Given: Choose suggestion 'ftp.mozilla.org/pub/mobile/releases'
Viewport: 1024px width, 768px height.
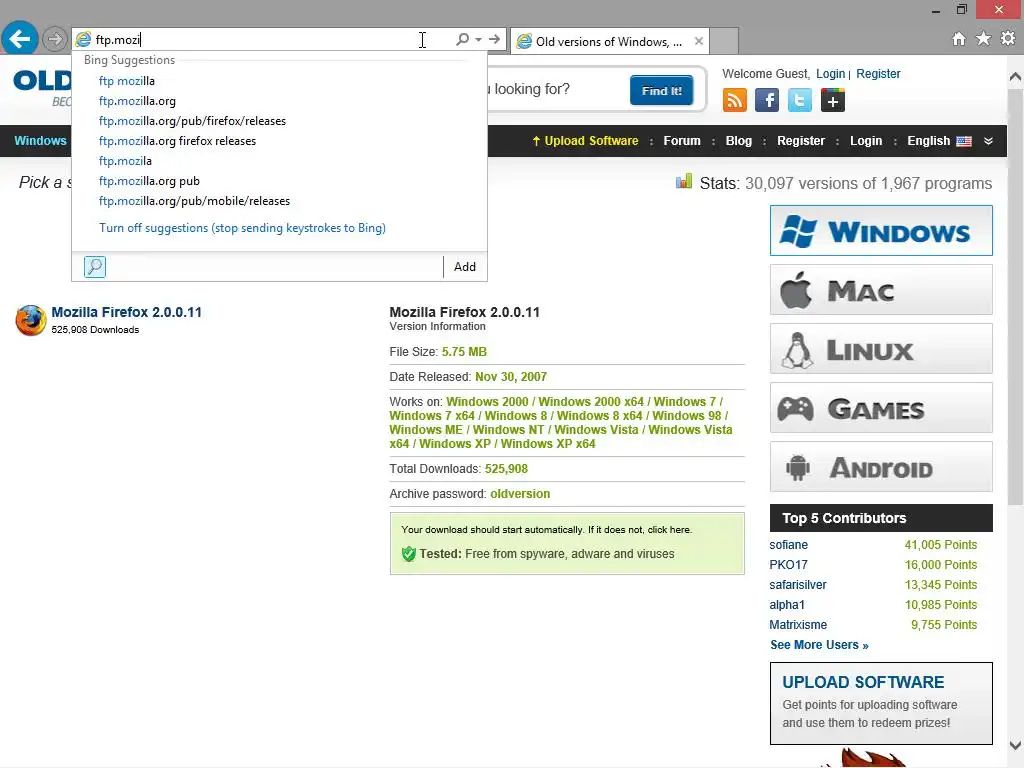Looking at the screenshot, I should pos(280,201).
